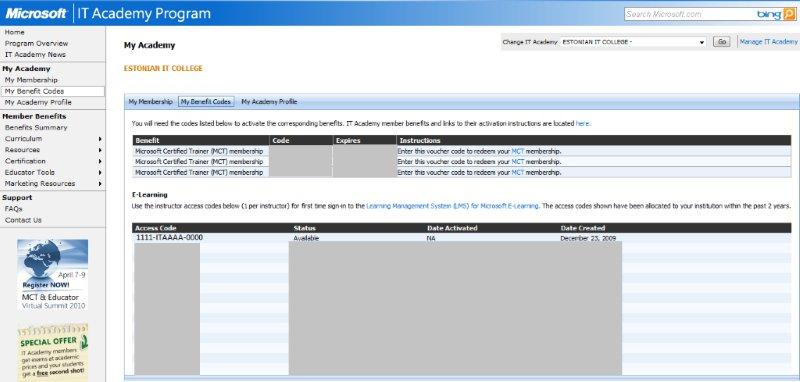This screenshot has width=800, height=382.
Task: Go to Home in sidebar
Action: [15, 32]
